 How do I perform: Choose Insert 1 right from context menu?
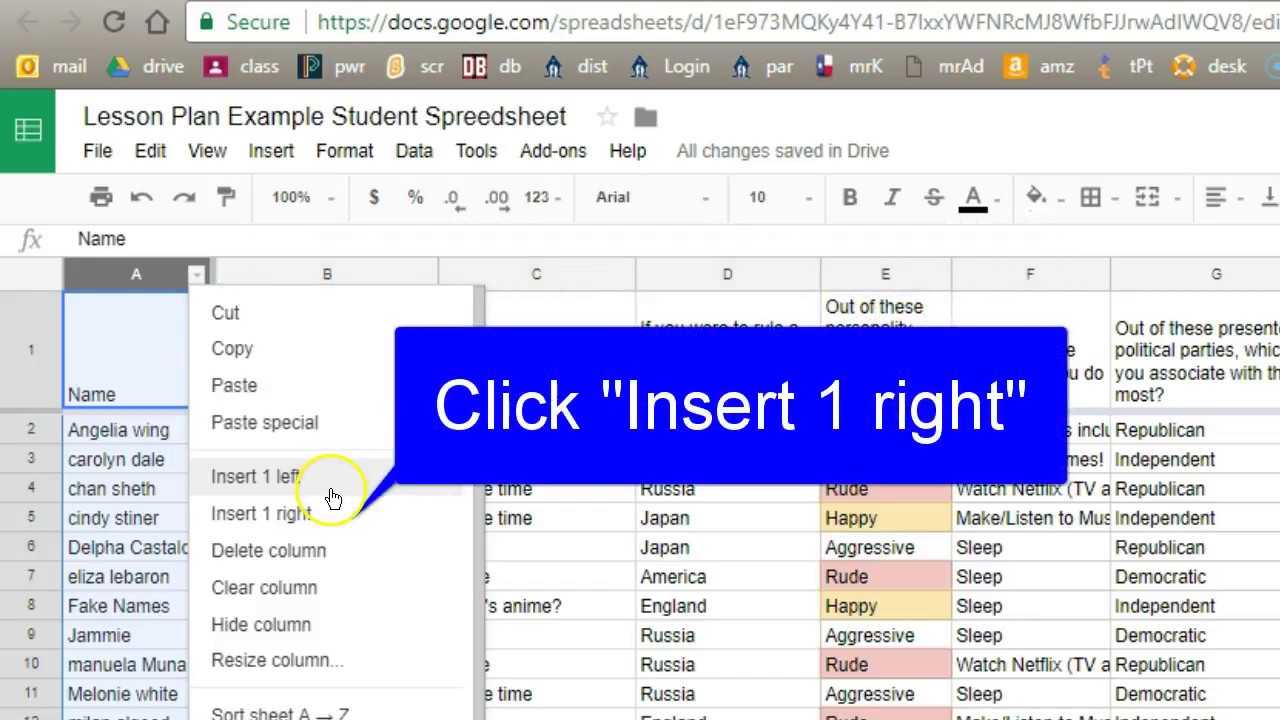[x=261, y=514]
